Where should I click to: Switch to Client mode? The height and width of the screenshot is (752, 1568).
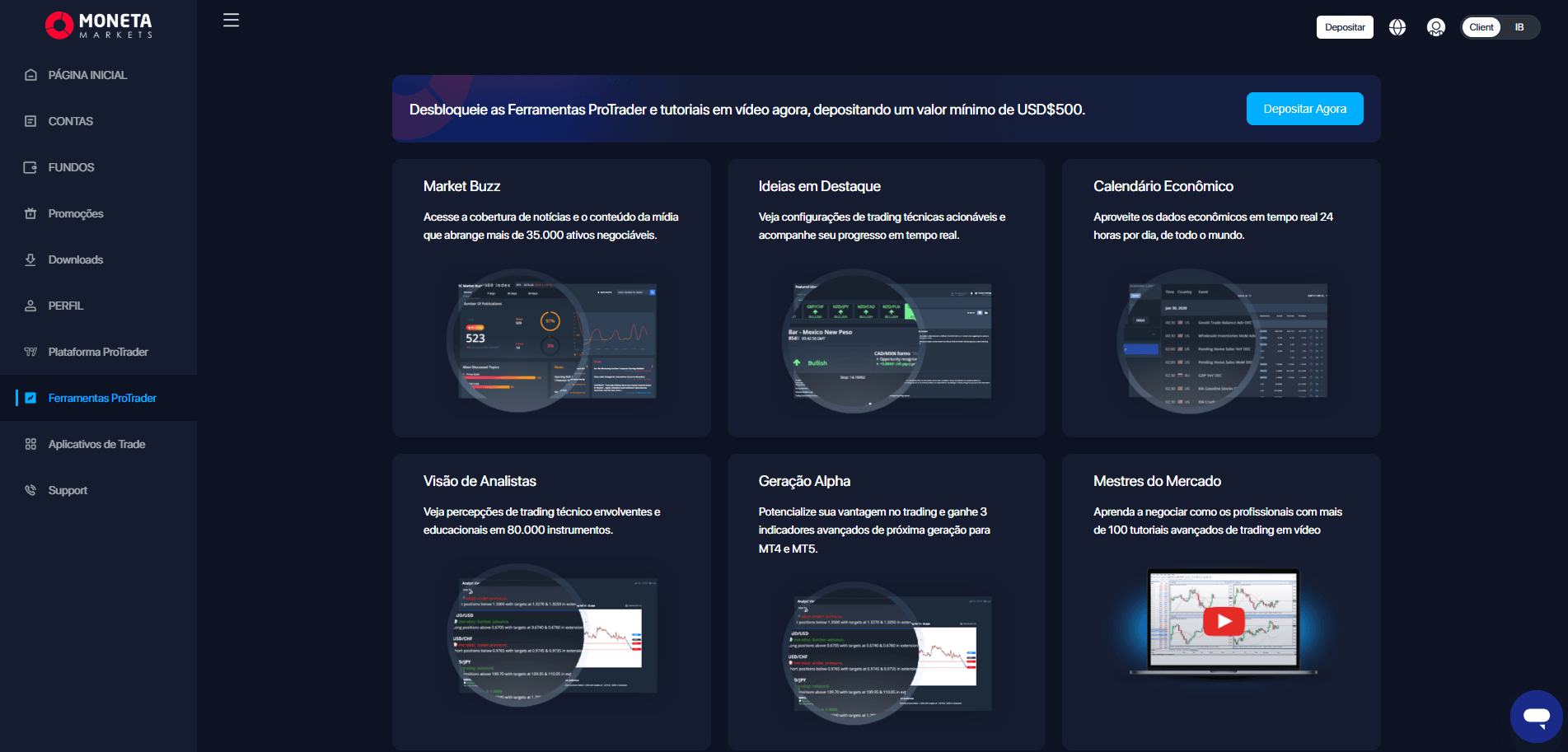tap(1481, 27)
